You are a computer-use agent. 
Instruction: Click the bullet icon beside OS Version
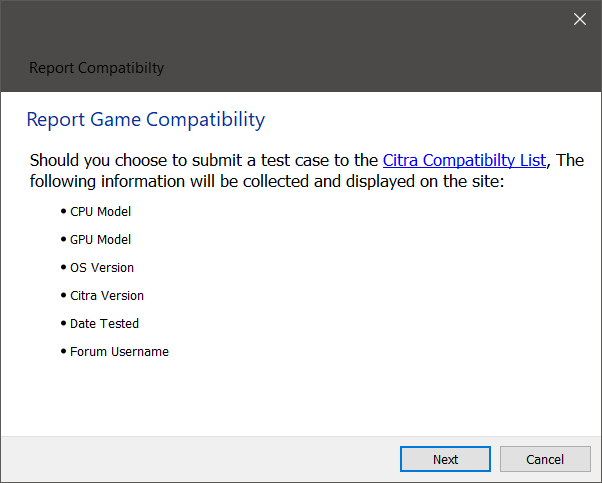64,267
